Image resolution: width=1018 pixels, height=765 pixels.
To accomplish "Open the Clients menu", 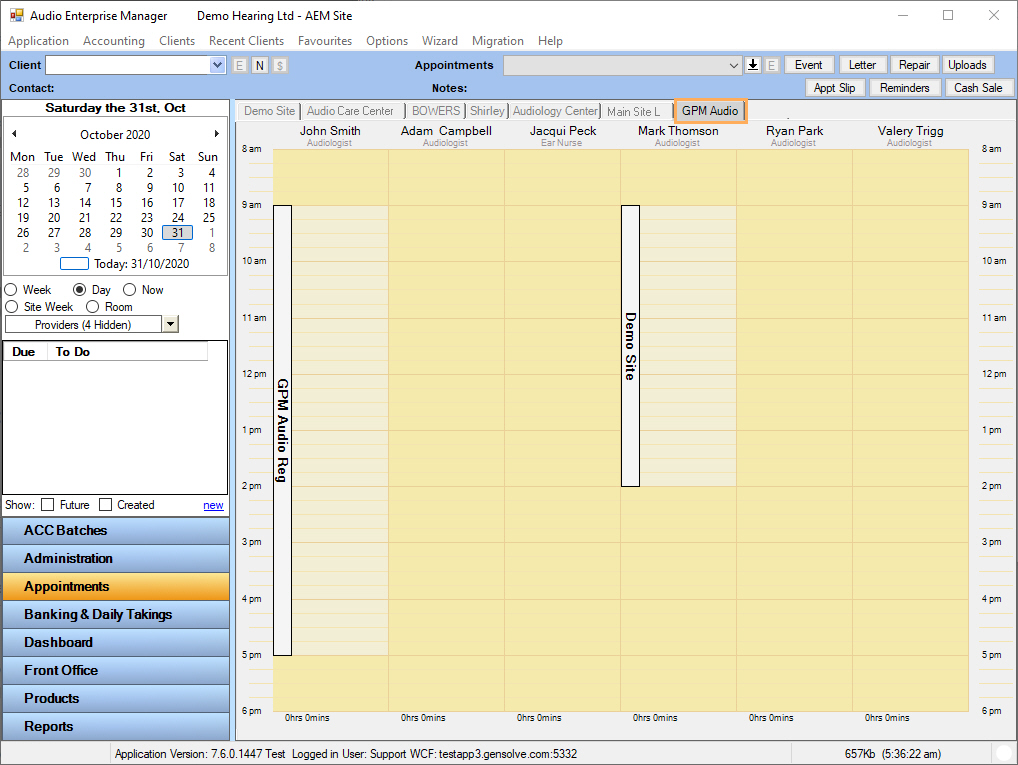I will [x=177, y=41].
